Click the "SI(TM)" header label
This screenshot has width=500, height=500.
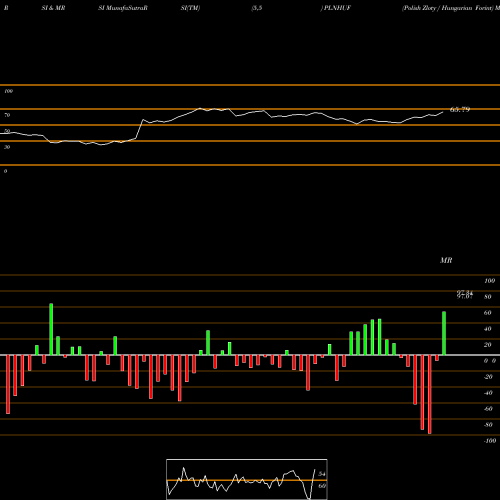[x=190, y=8]
